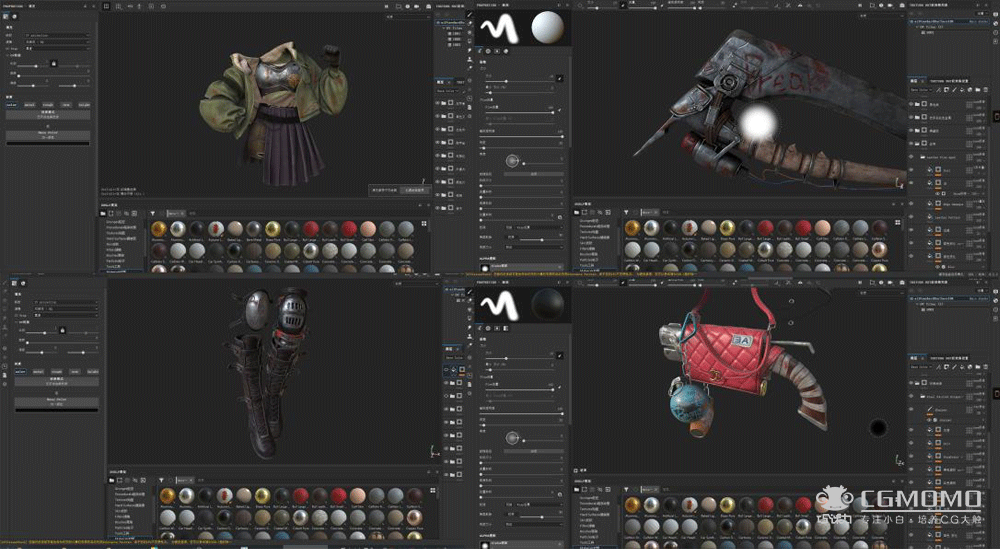Viewport: 1000px width, 549px height.
Task: Toggle shelf grid view in axe window
Action: [897, 223]
